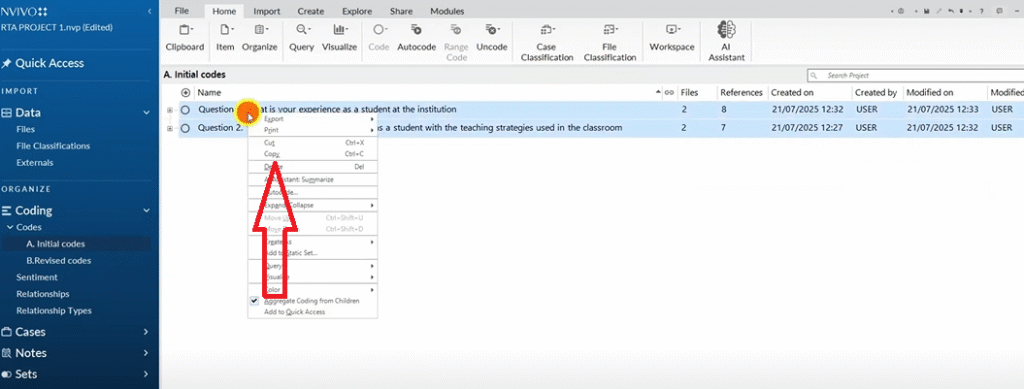
Task: Choose Cut from the context menu
Action: pos(312,142)
